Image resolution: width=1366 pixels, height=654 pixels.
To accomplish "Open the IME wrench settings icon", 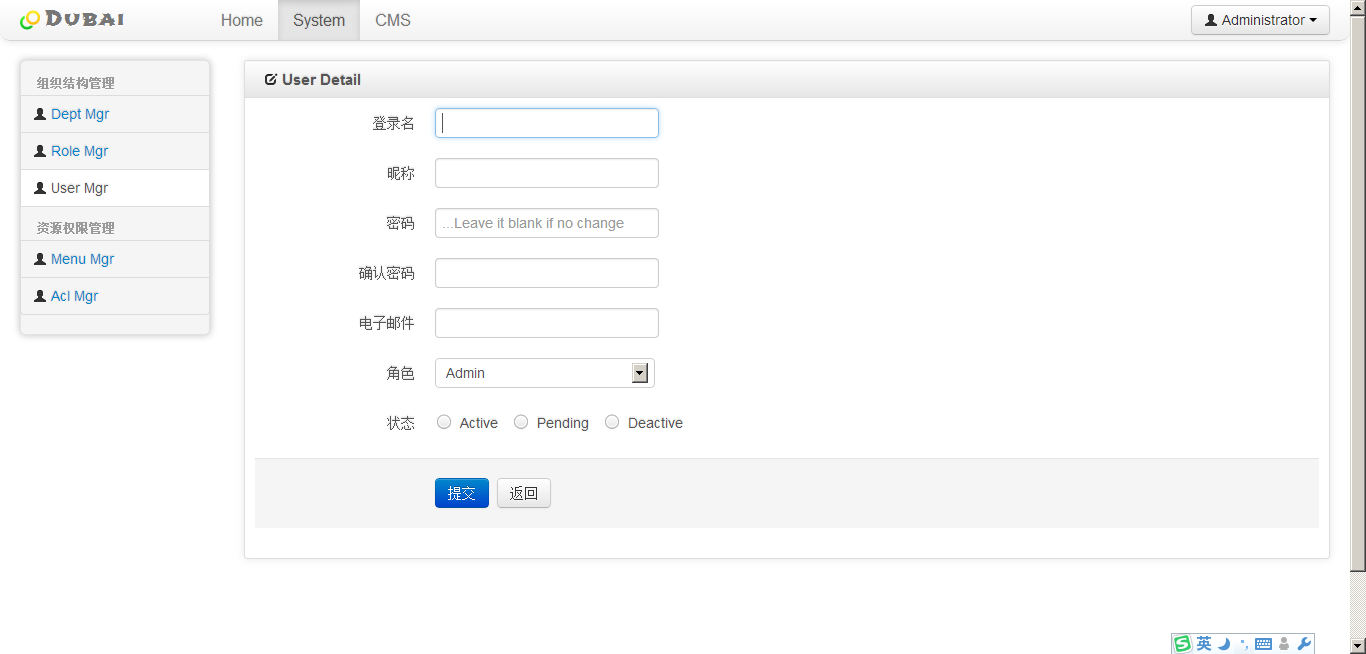I will click(1303, 644).
